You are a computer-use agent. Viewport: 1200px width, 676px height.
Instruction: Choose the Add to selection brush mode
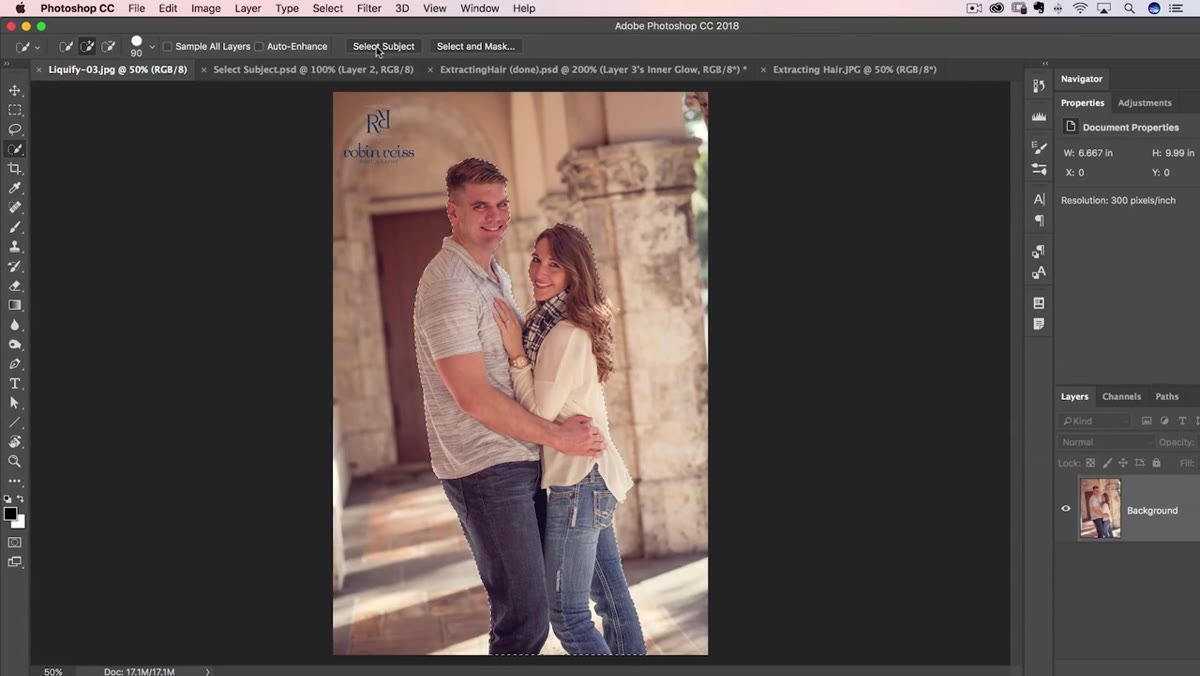click(x=87, y=46)
